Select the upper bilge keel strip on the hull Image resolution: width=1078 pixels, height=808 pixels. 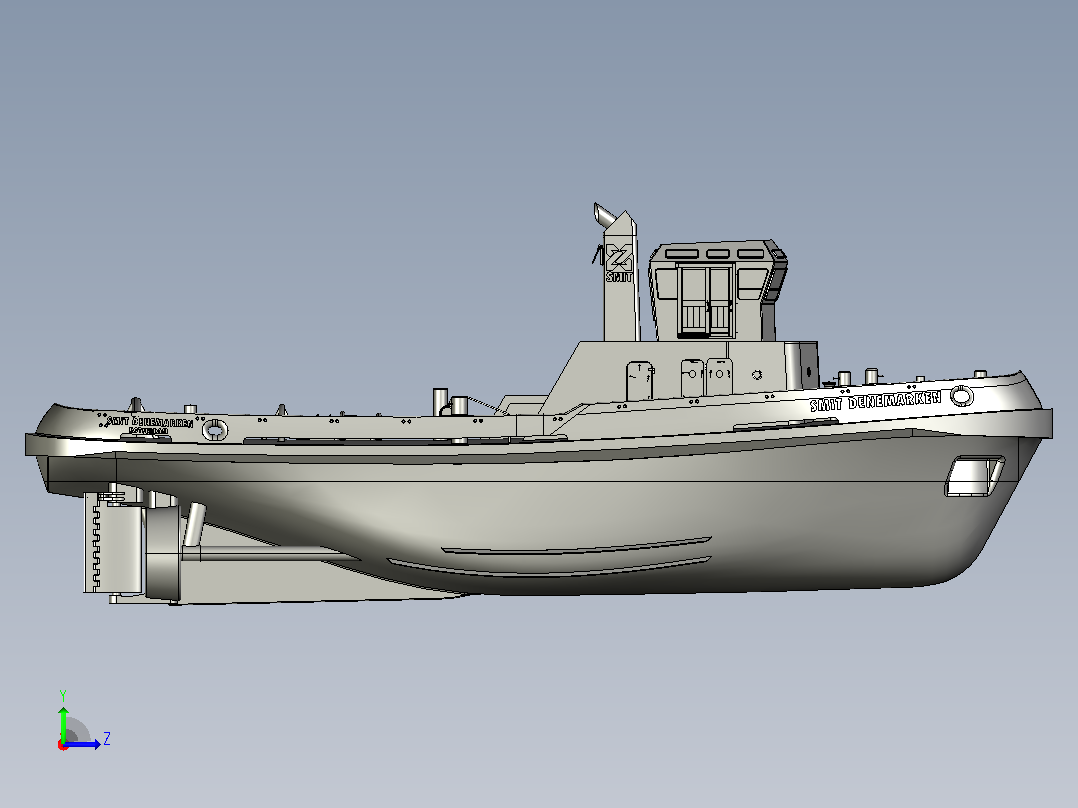(576, 547)
